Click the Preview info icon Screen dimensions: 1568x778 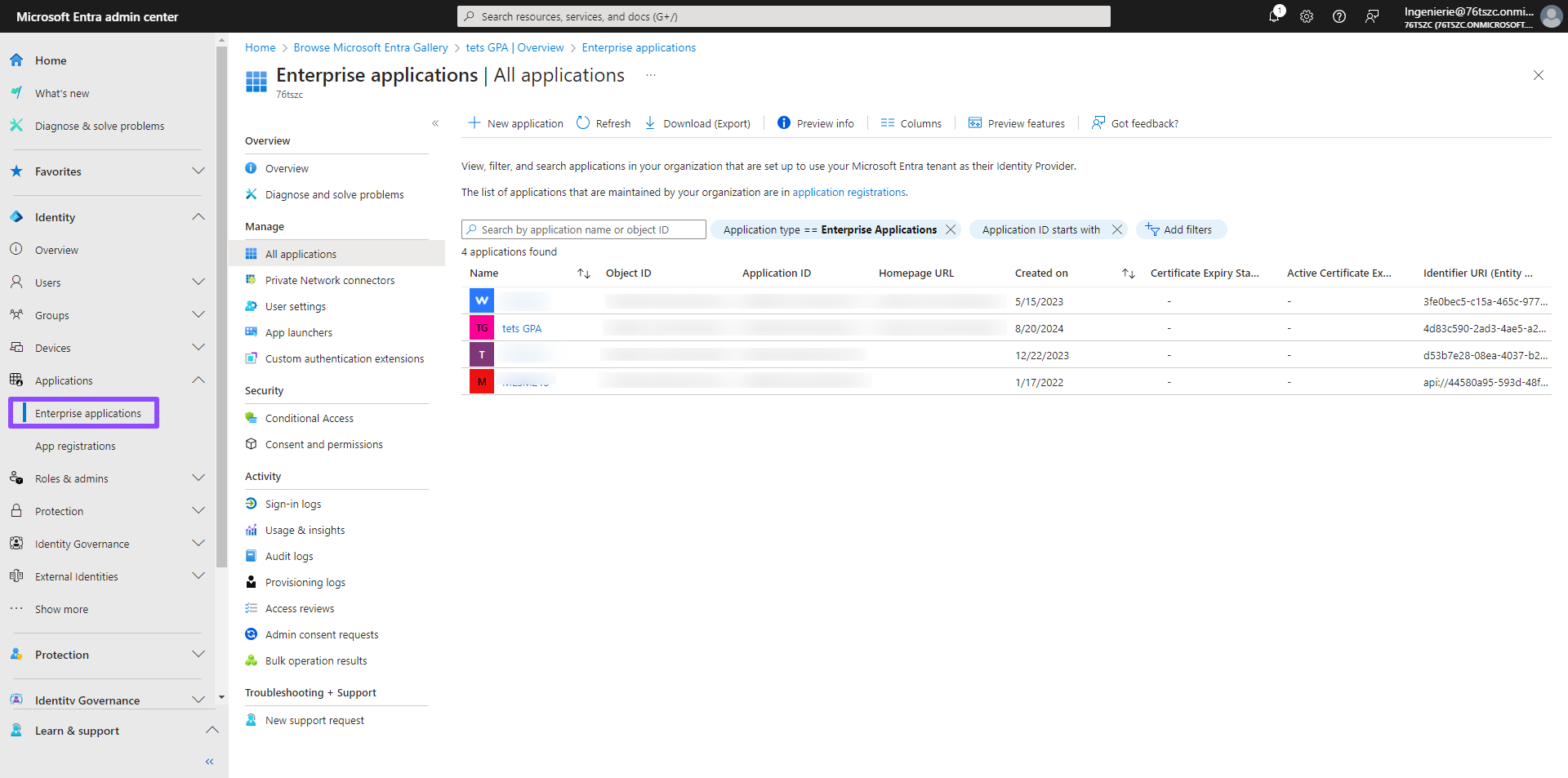(784, 122)
